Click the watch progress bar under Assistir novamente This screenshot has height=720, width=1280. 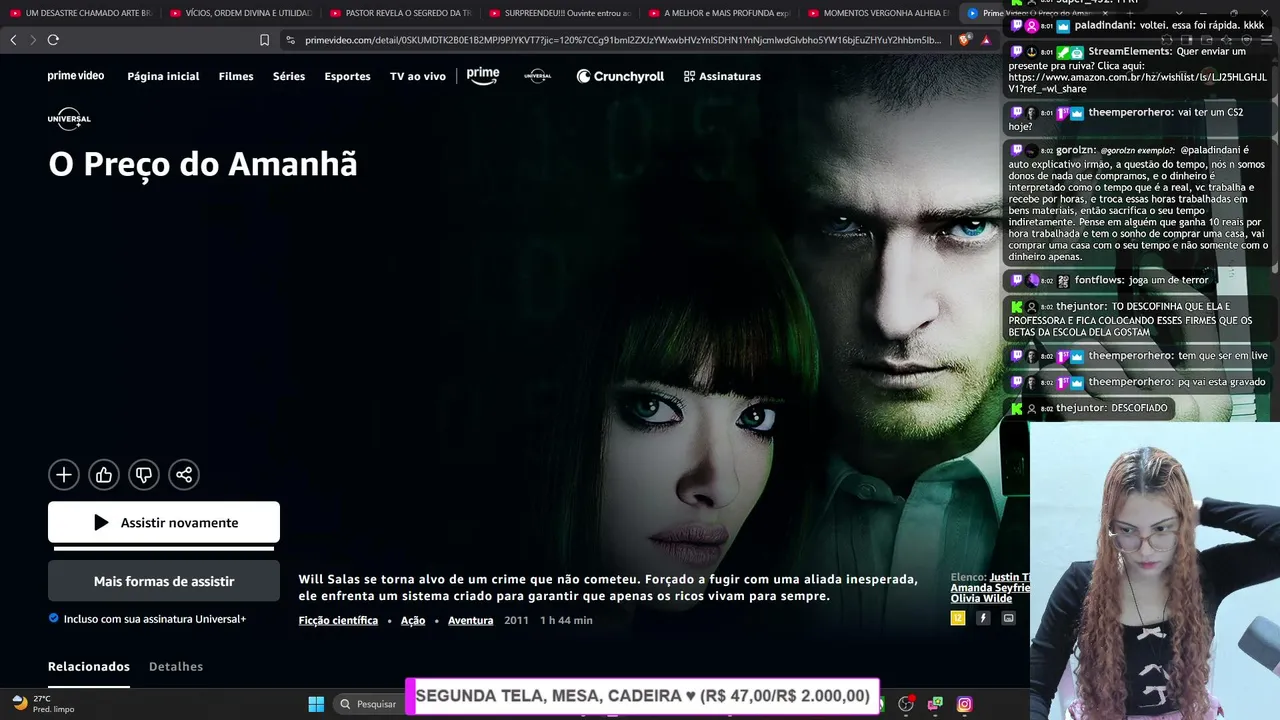[164, 548]
